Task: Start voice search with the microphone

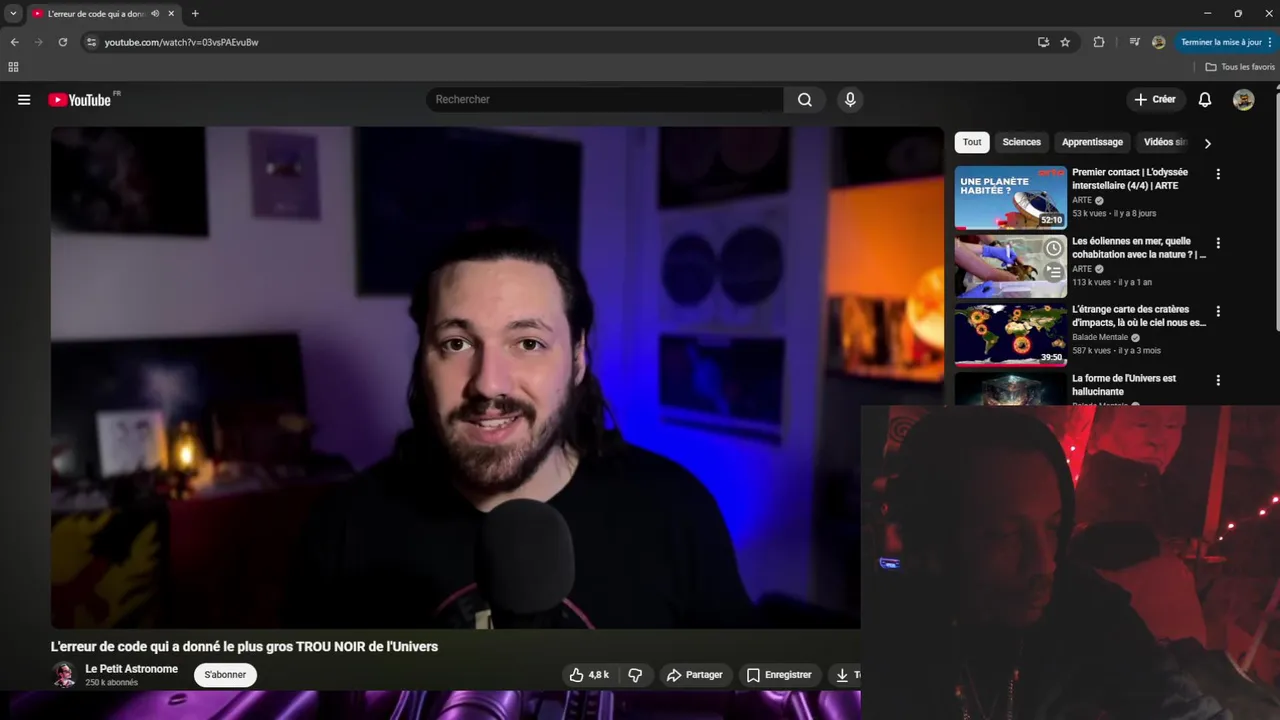Action: [x=850, y=100]
